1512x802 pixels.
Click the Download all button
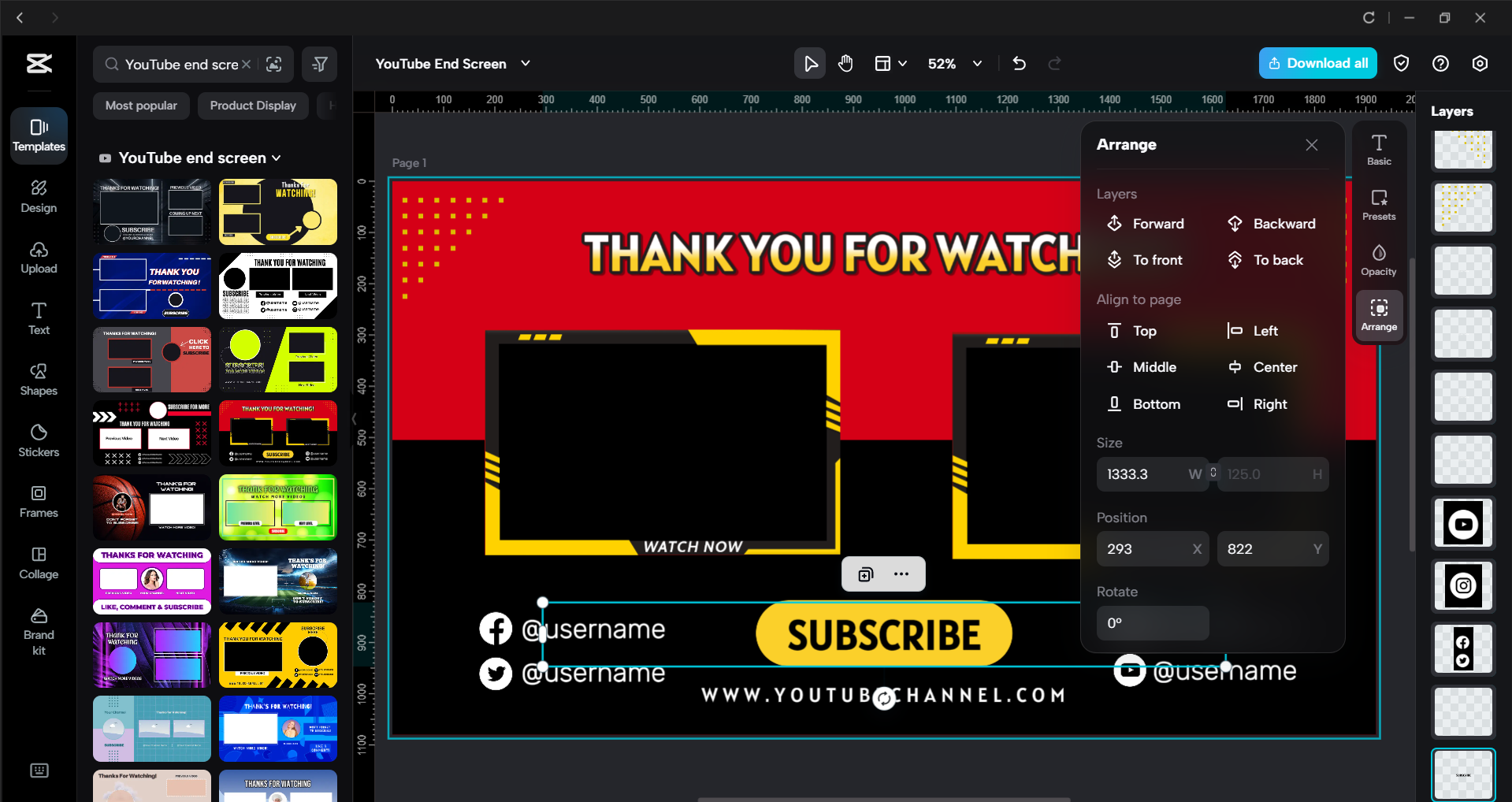(1317, 63)
